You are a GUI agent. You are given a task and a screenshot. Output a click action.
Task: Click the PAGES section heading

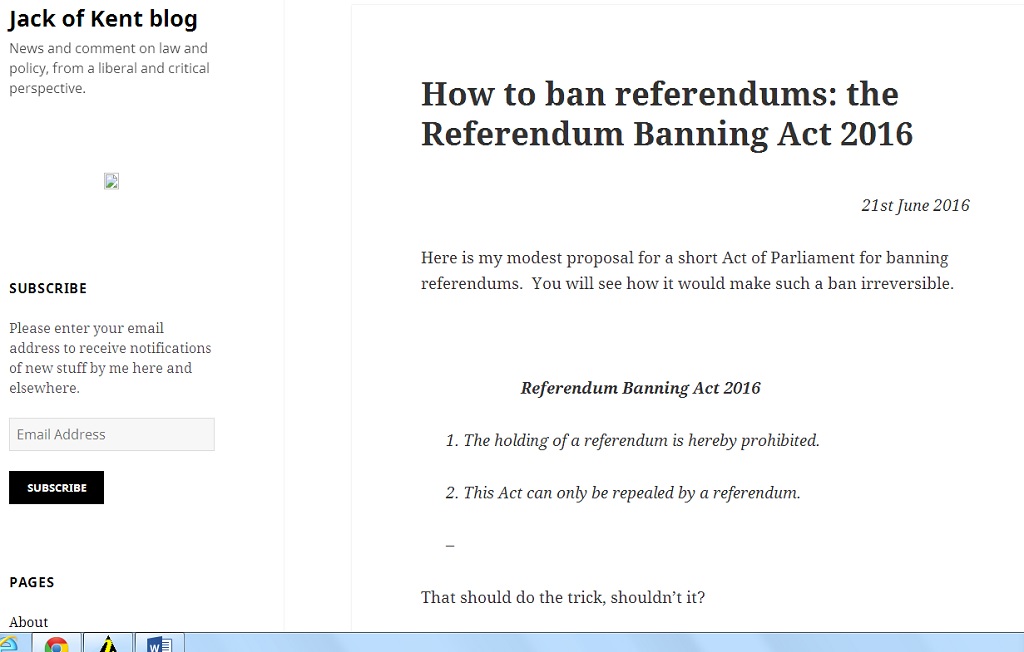[32, 582]
